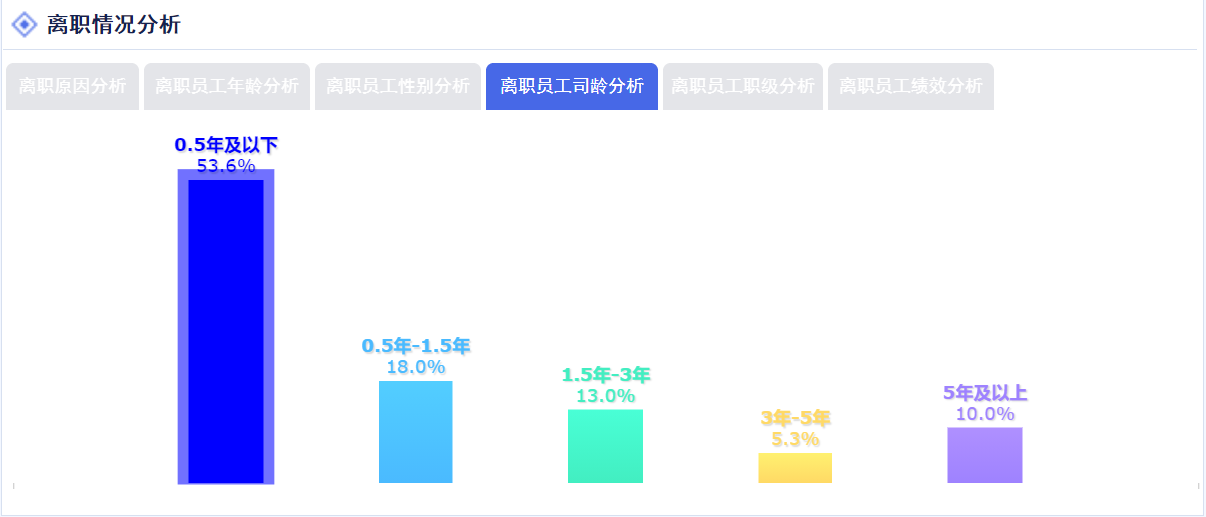This screenshot has height=517, width=1206.
Task: Select the light blue 0.5年-1.5年 bar
Action: coord(415,432)
